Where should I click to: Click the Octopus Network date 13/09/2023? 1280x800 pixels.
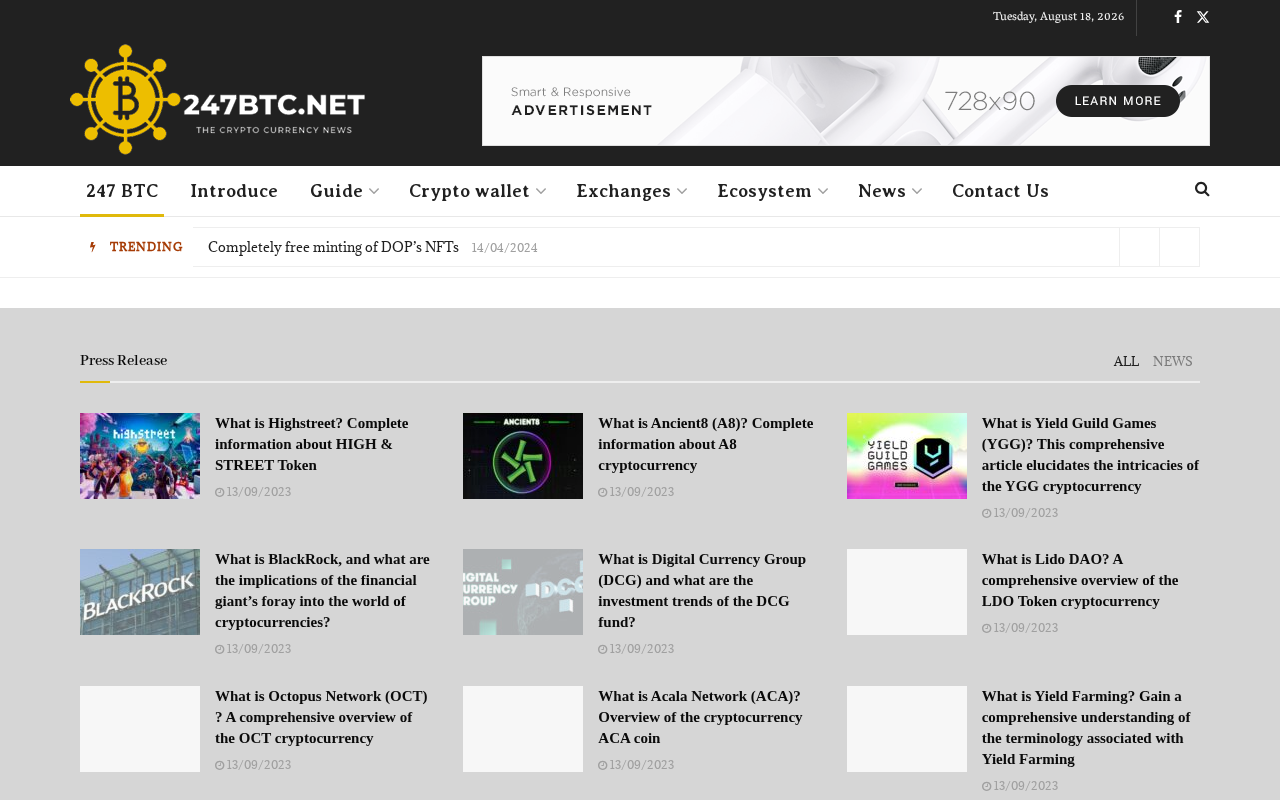[x=253, y=765]
